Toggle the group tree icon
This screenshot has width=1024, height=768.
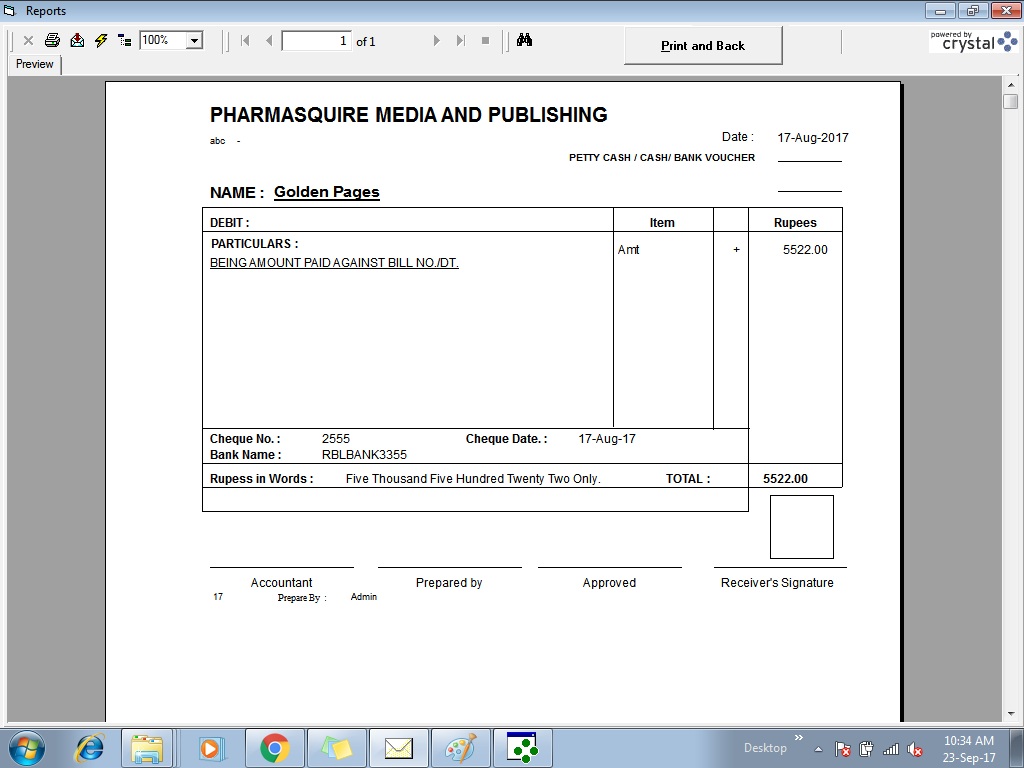[x=124, y=41]
